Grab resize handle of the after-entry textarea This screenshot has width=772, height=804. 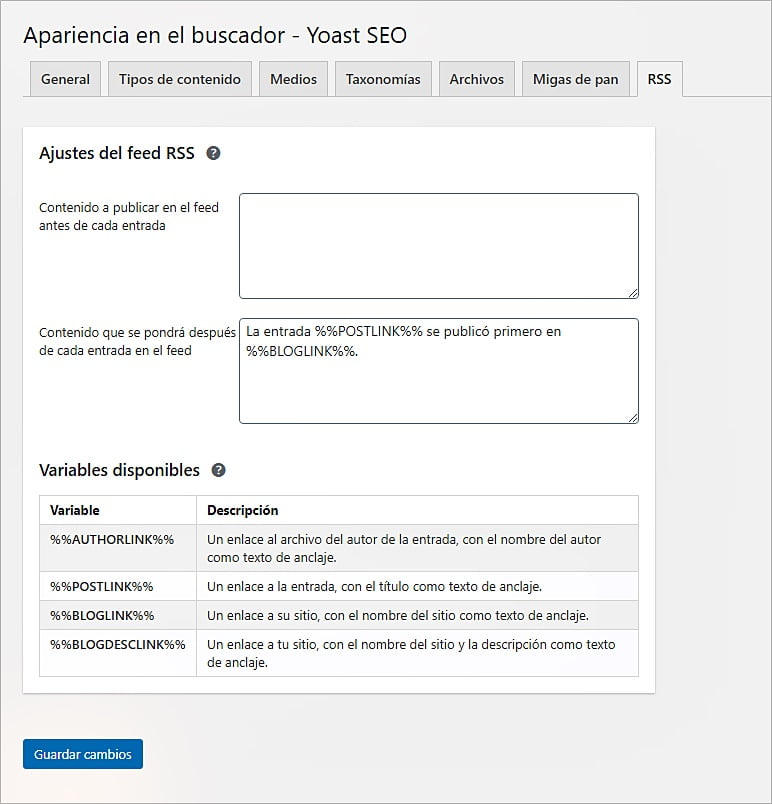(633, 418)
